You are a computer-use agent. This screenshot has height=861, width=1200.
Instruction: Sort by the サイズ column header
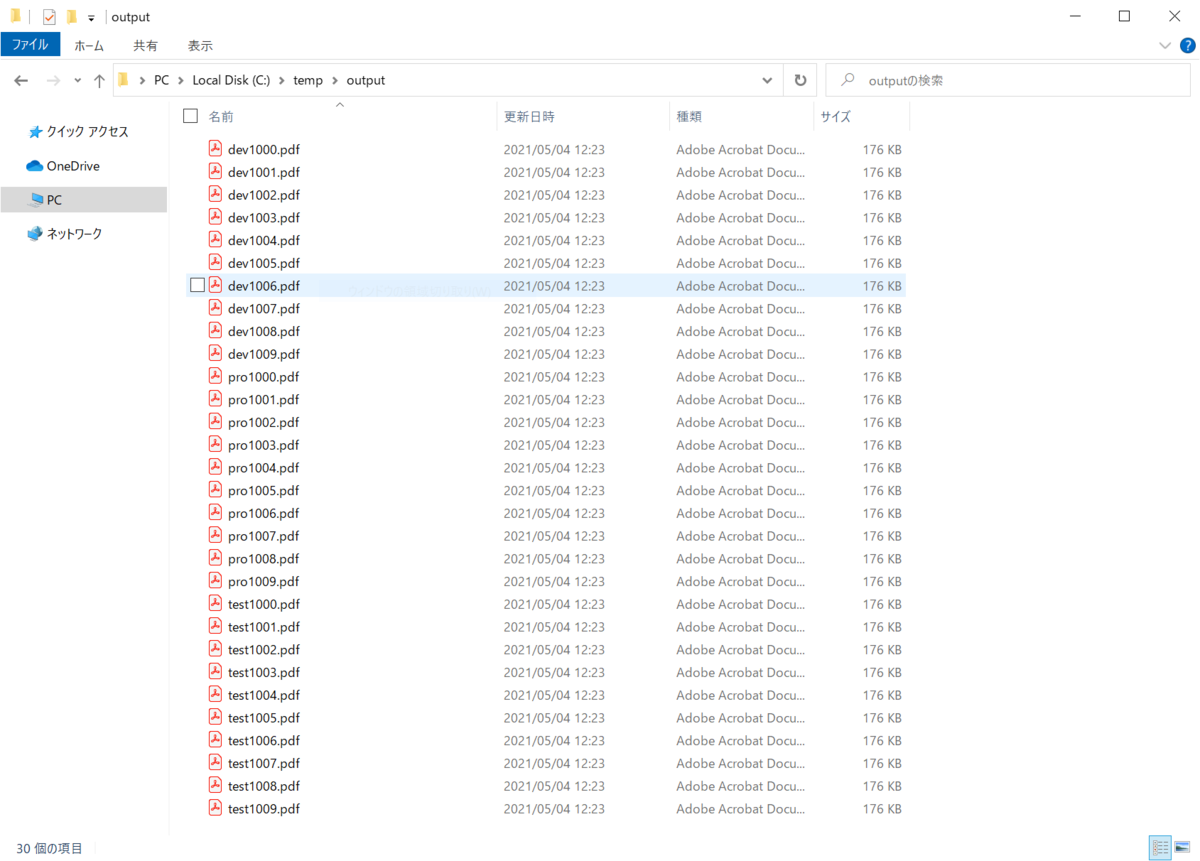pos(836,117)
